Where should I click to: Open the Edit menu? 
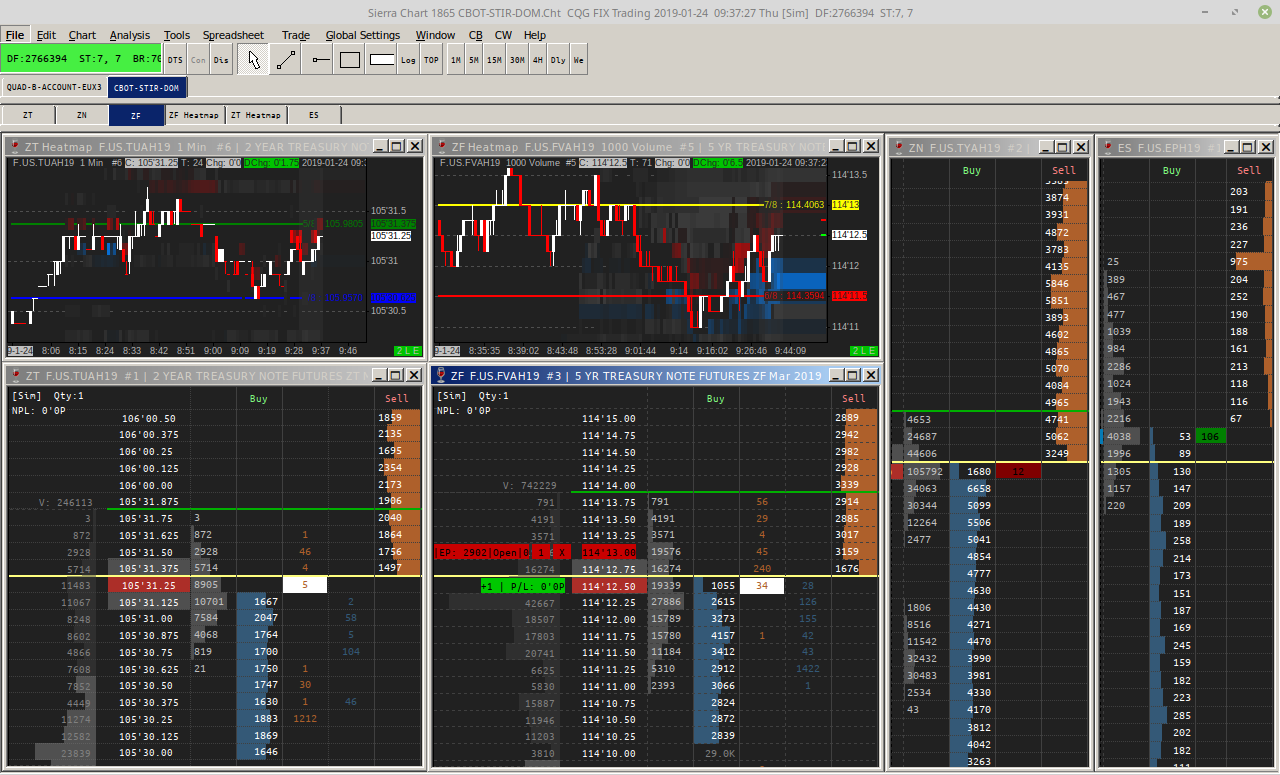[x=46, y=35]
